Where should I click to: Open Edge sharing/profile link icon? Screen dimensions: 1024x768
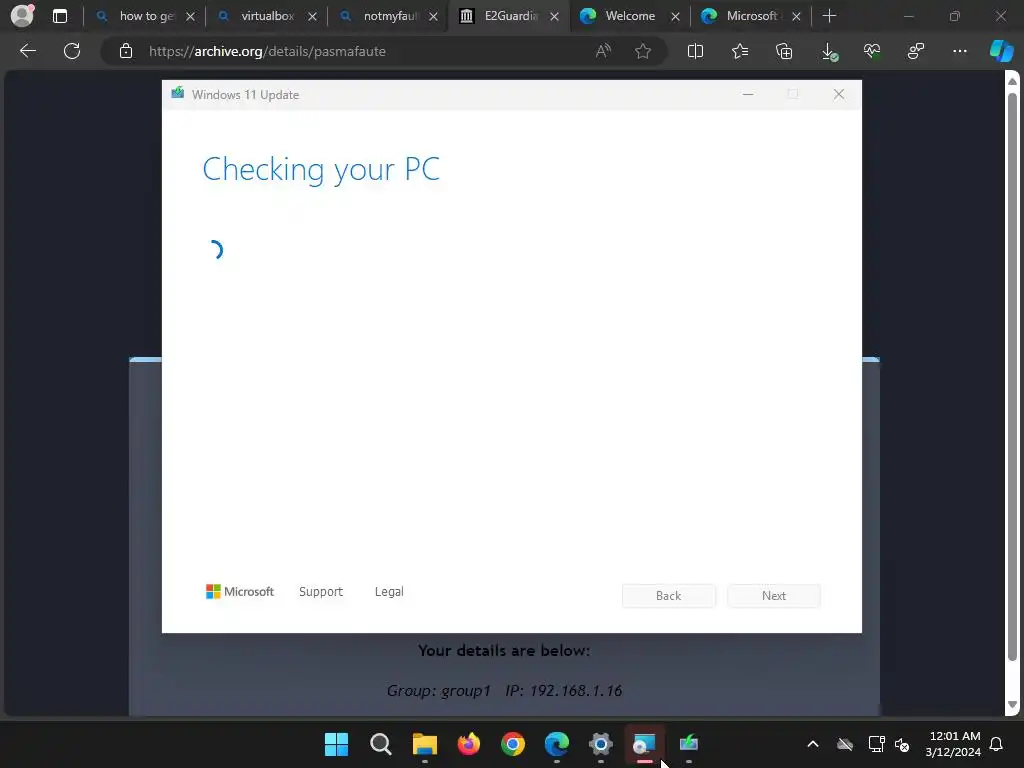pyautogui.click(x=916, y=51)
